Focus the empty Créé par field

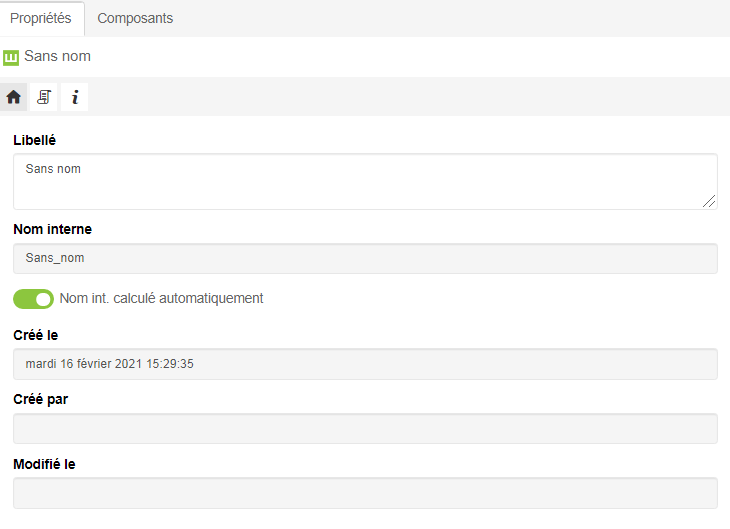click(365, 429)
